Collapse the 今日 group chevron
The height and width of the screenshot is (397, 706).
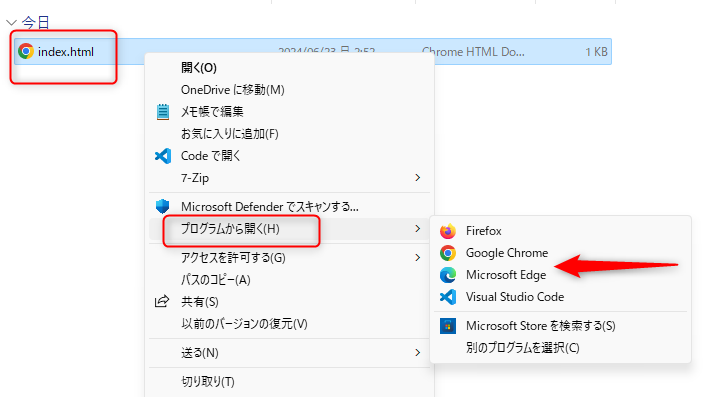click(11, 22)
